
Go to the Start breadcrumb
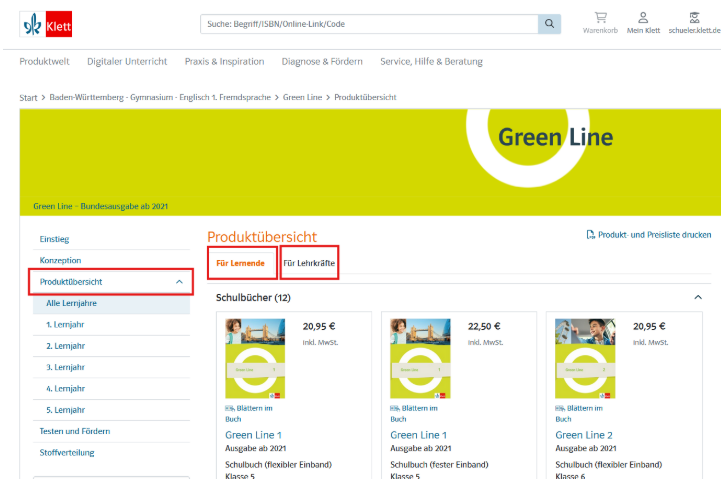pos(28,97)
